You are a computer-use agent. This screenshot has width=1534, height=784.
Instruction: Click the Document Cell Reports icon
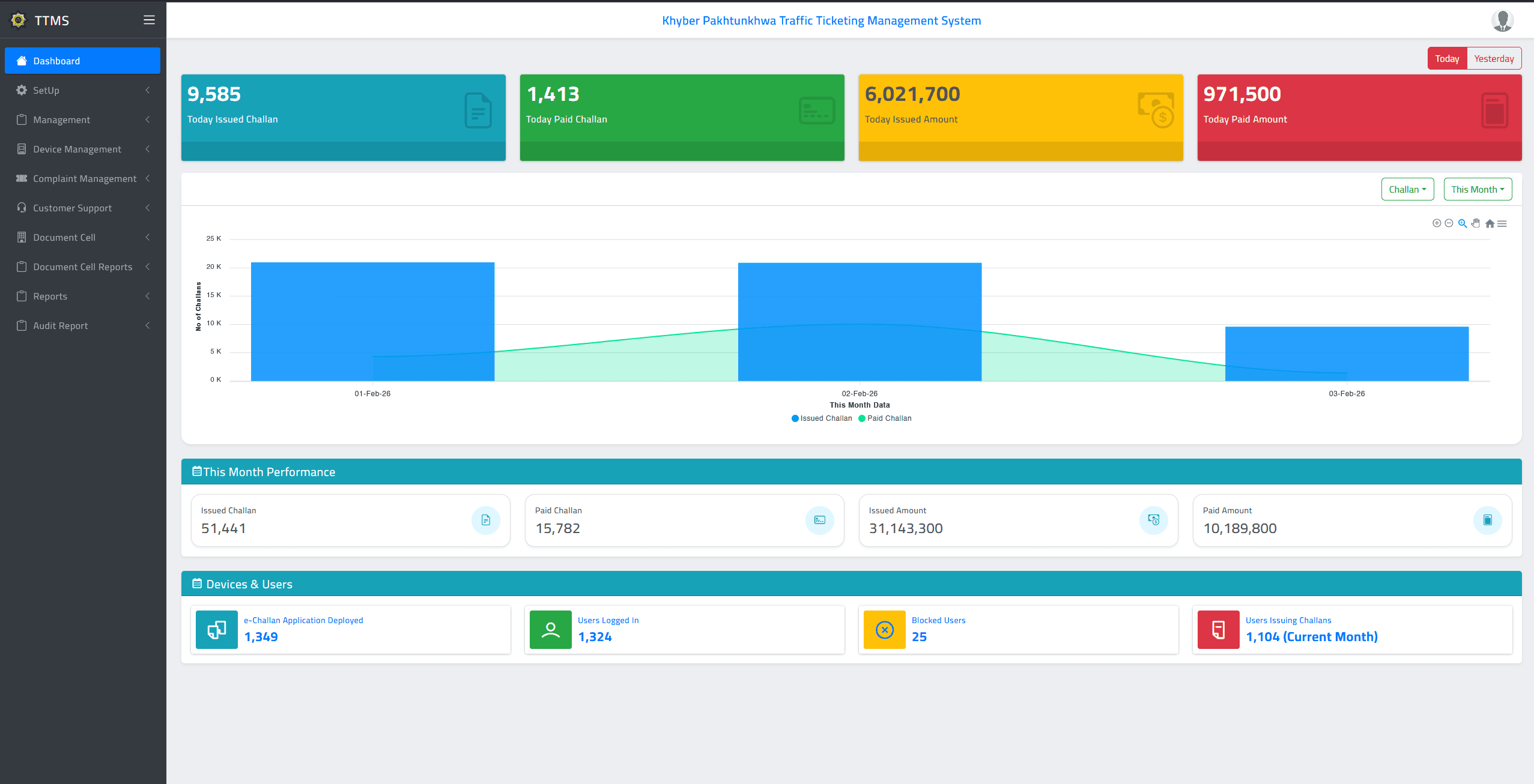(x=22, y=267)
